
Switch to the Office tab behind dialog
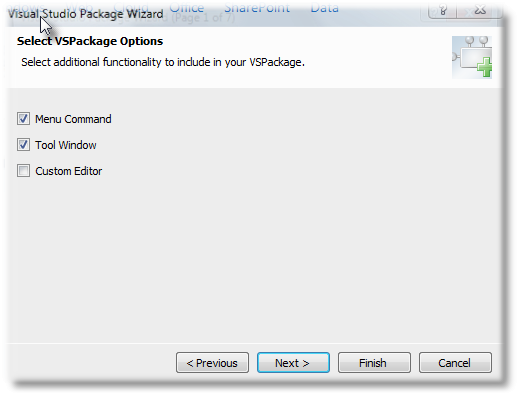tap(187, 7)
